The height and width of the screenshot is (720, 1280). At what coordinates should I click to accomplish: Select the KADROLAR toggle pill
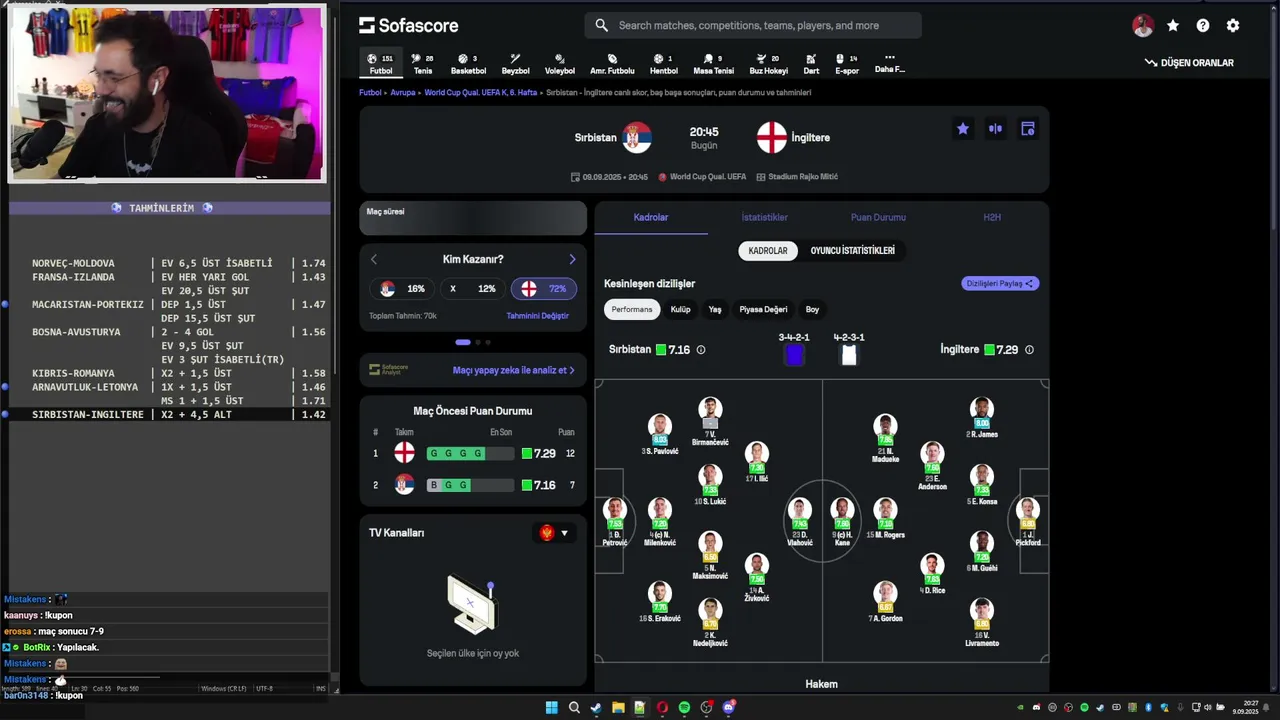[x=768, y=251]
